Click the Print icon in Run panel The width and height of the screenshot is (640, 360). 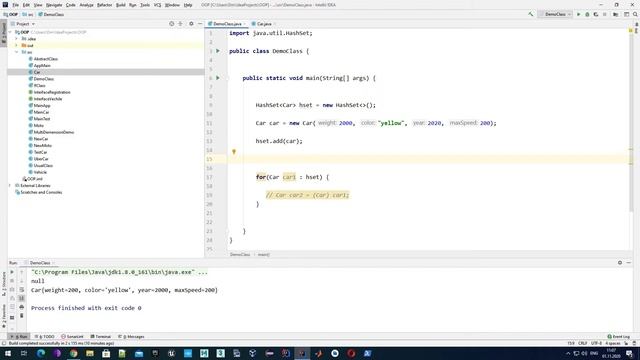click(22, 307)
